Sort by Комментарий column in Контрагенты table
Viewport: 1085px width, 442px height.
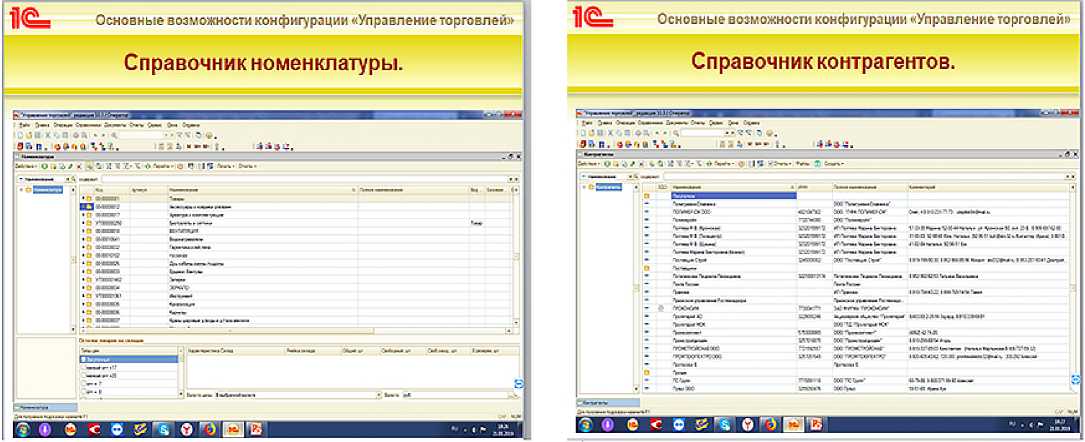point(987,187)
